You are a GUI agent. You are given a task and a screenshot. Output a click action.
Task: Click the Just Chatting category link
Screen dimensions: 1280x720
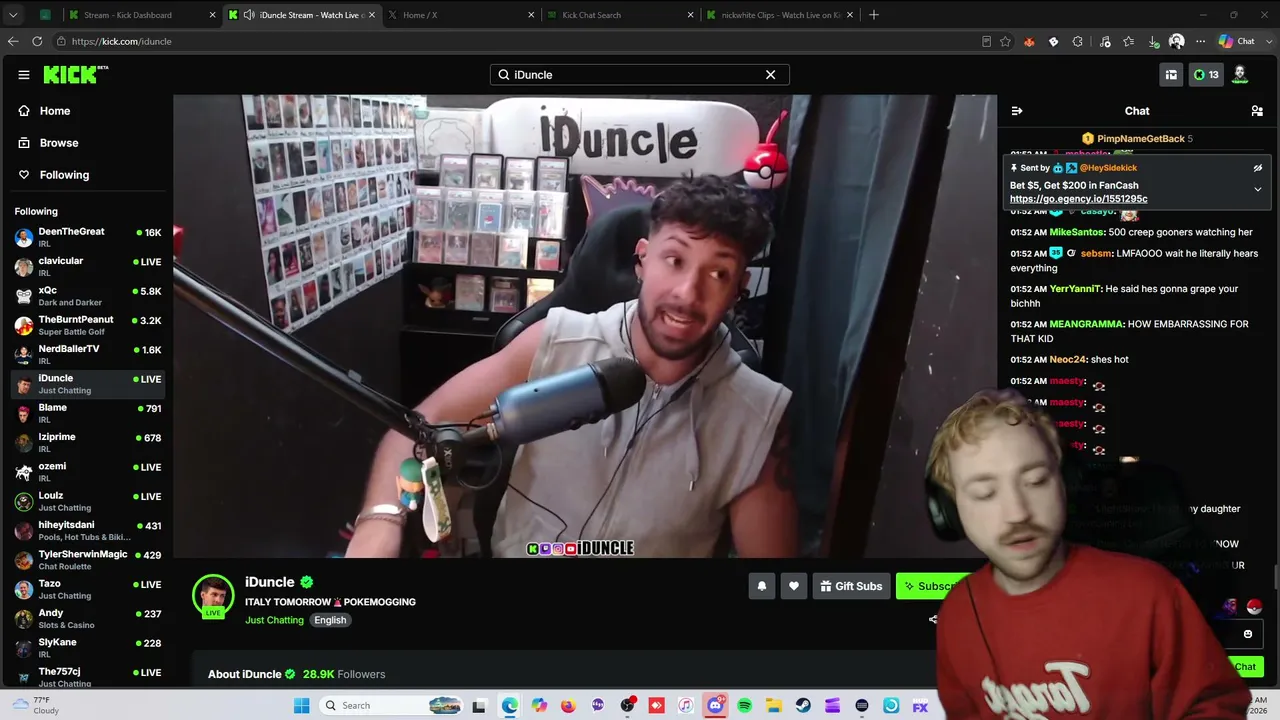(274, 620)
